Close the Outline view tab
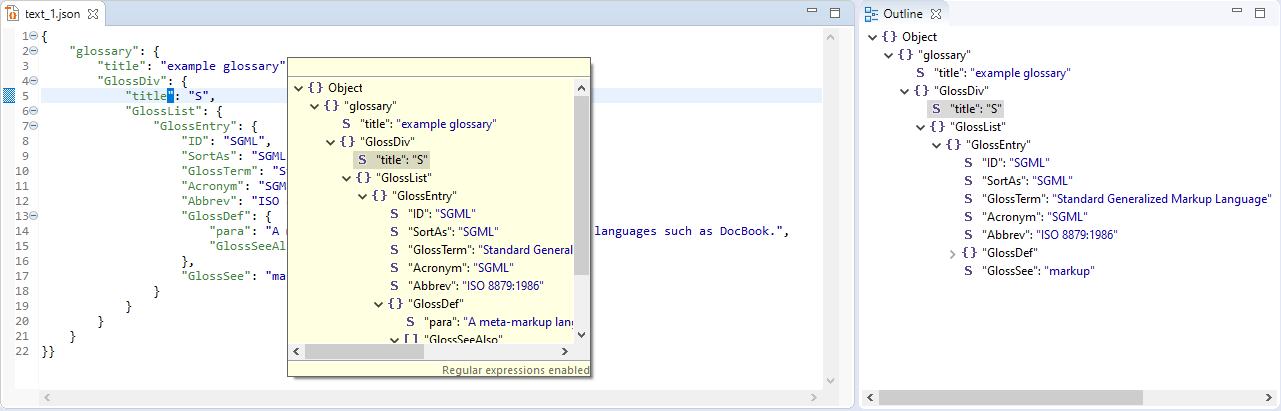Image resolution: width=1281 pixels, height=411 pixels. (x=936, y=14)
